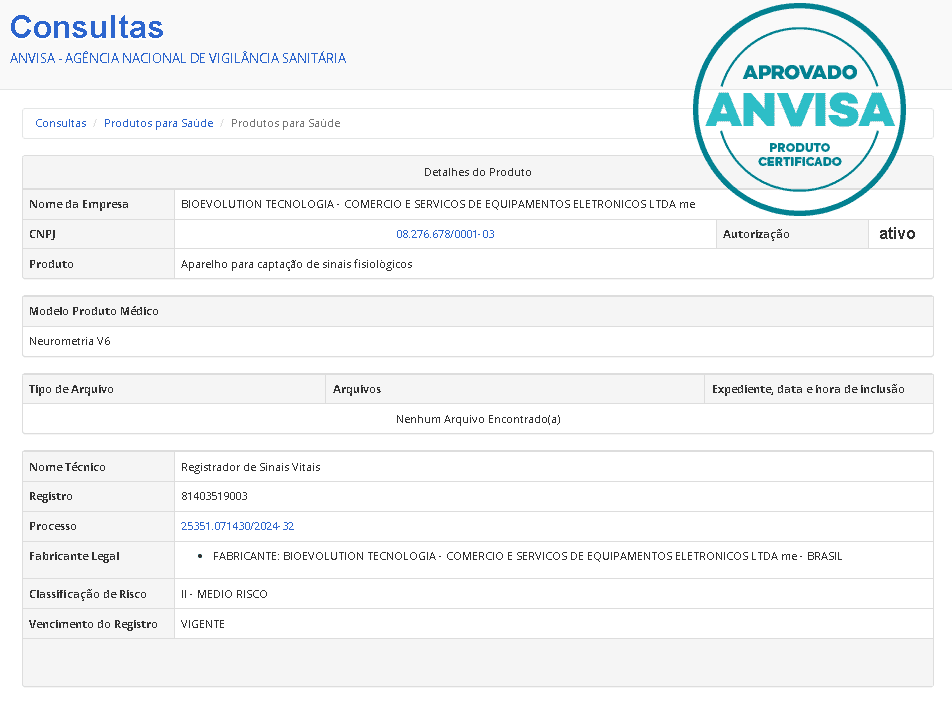Select the Neurometria V6 model row

(x=70, y=341)
